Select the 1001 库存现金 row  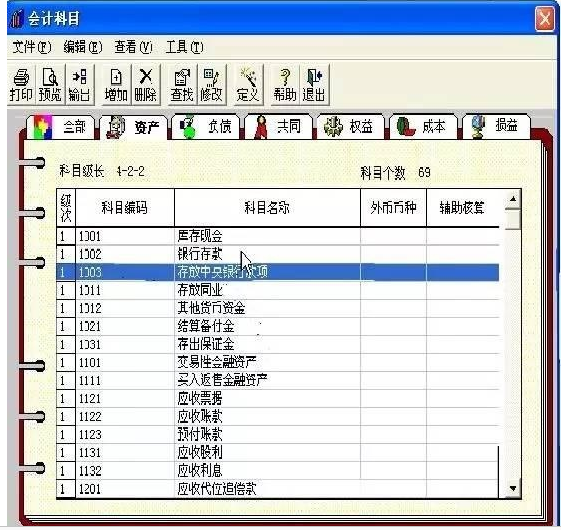(x=278, y=236)
